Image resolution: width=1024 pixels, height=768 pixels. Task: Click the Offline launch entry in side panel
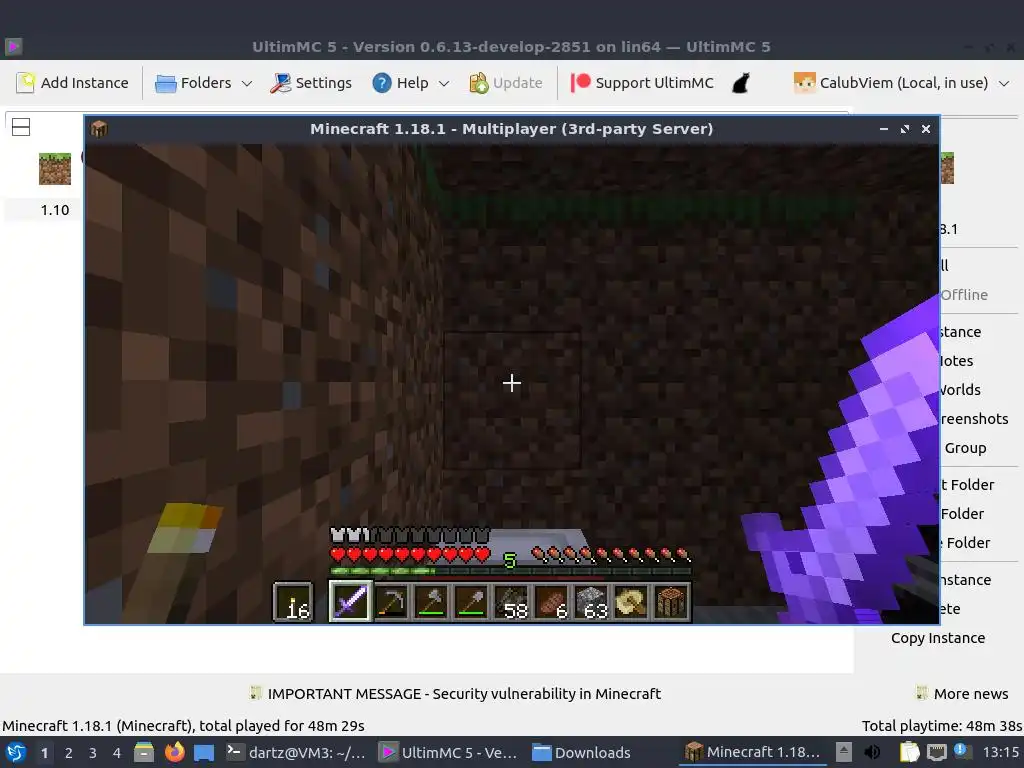tap(964, 295)
